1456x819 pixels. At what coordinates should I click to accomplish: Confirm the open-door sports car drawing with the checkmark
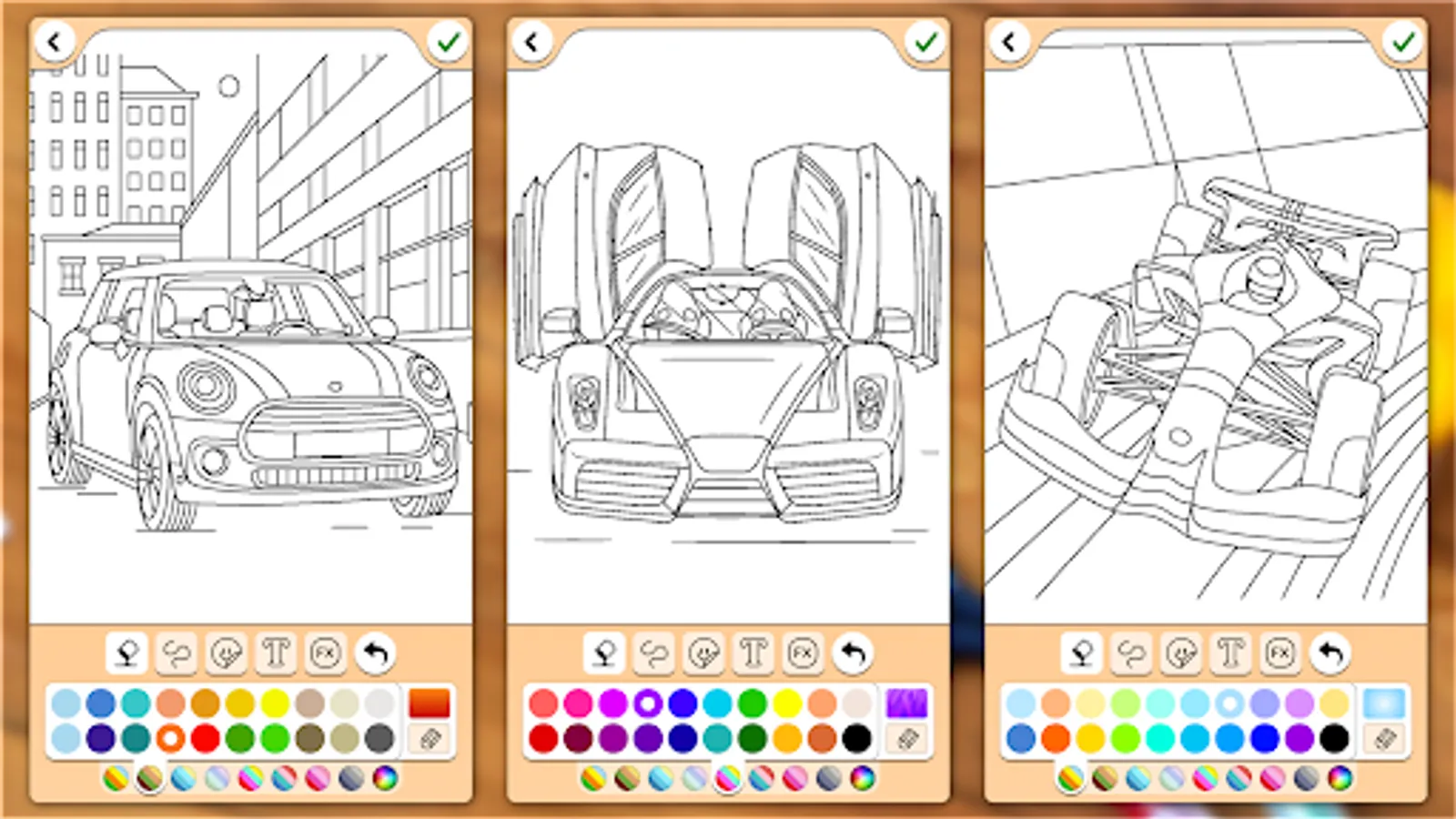tap(925, 42)
